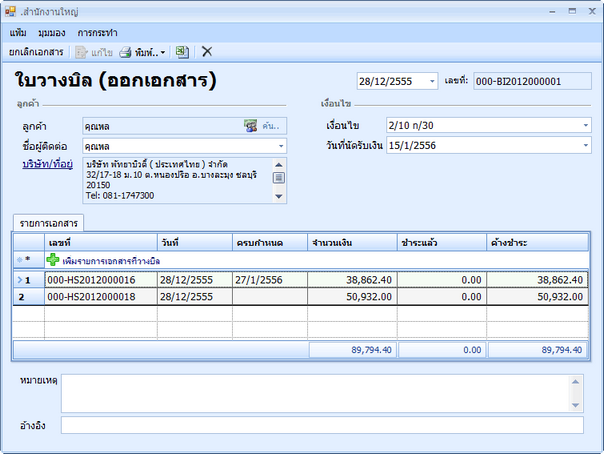The image size is (604, 454).
Task: Click the วันที่ column header
Action: [195, 243]
